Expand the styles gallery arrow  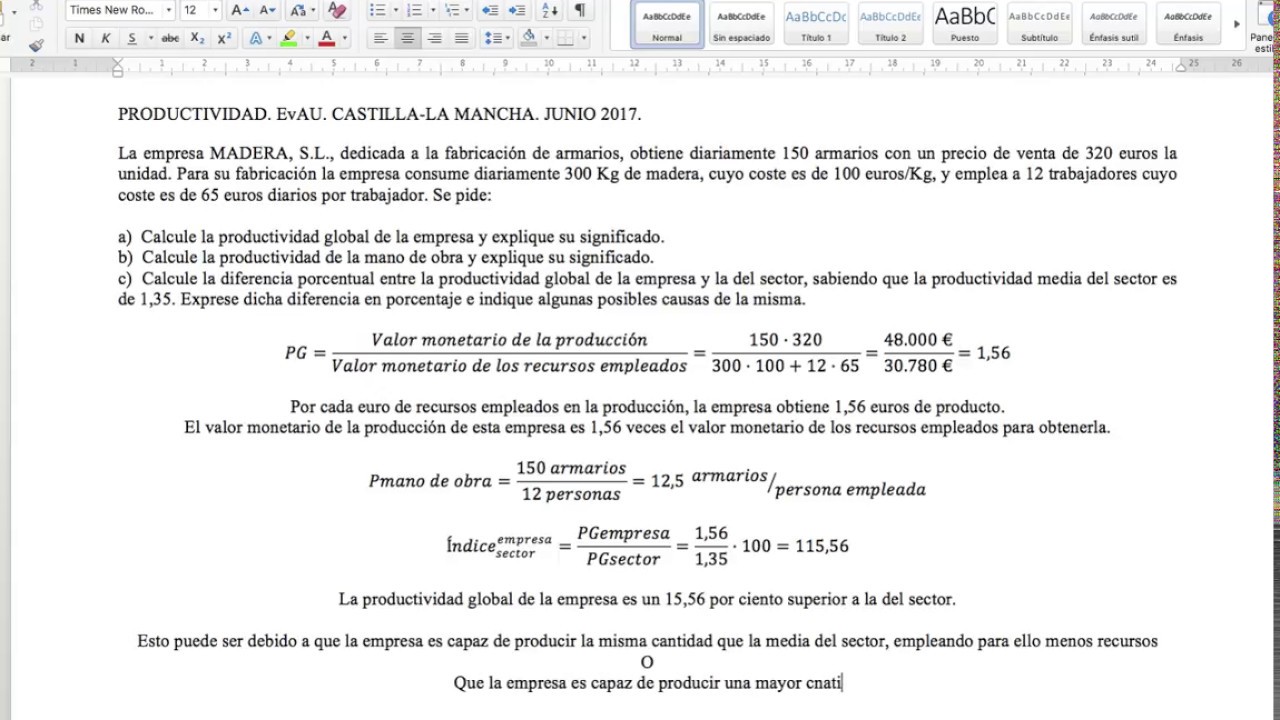point(1237,24)
